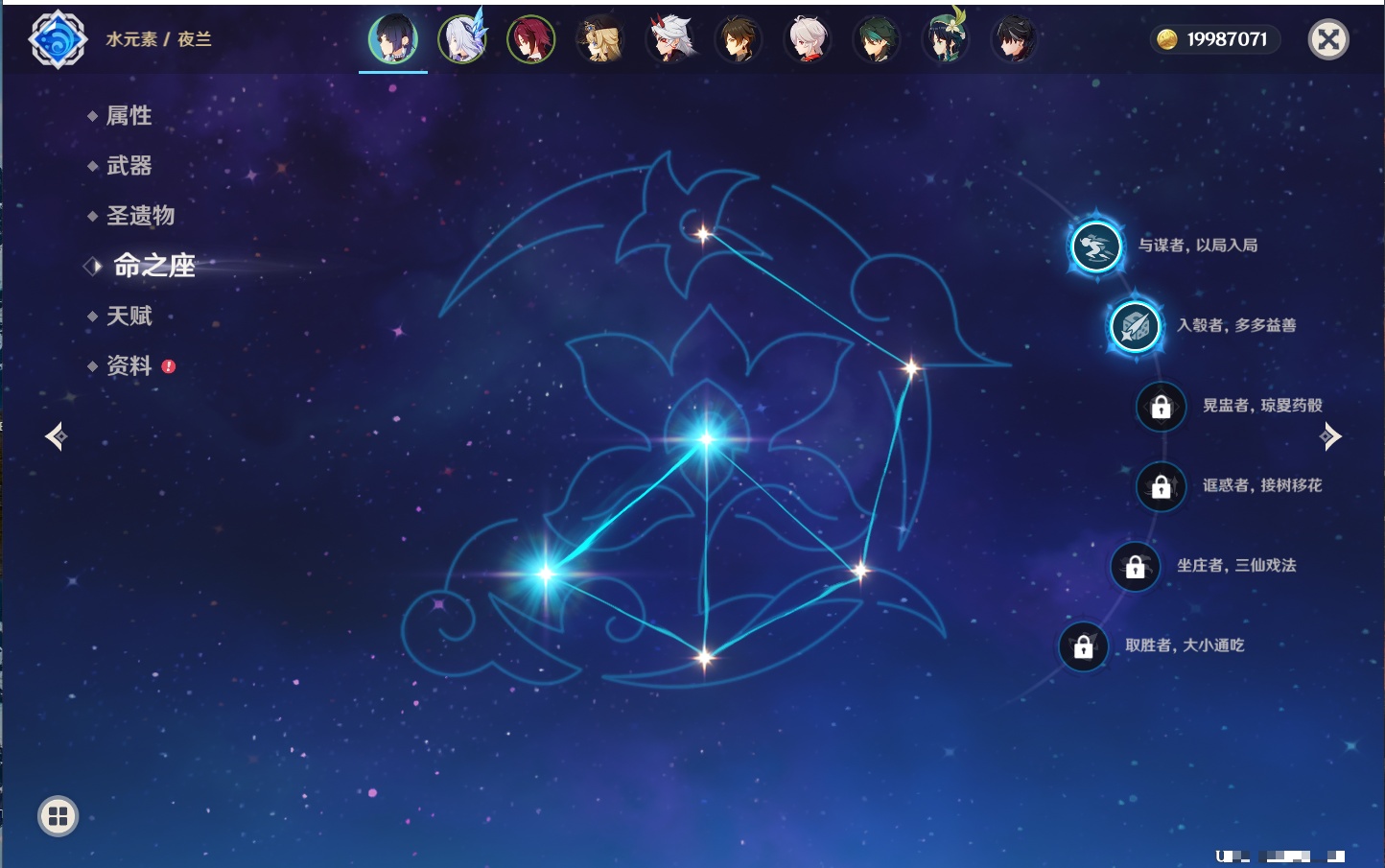The width and height of the screenshot is (1385, 868).
Task: Select Venti's avatar with flower hat
Action: (946, 39)
